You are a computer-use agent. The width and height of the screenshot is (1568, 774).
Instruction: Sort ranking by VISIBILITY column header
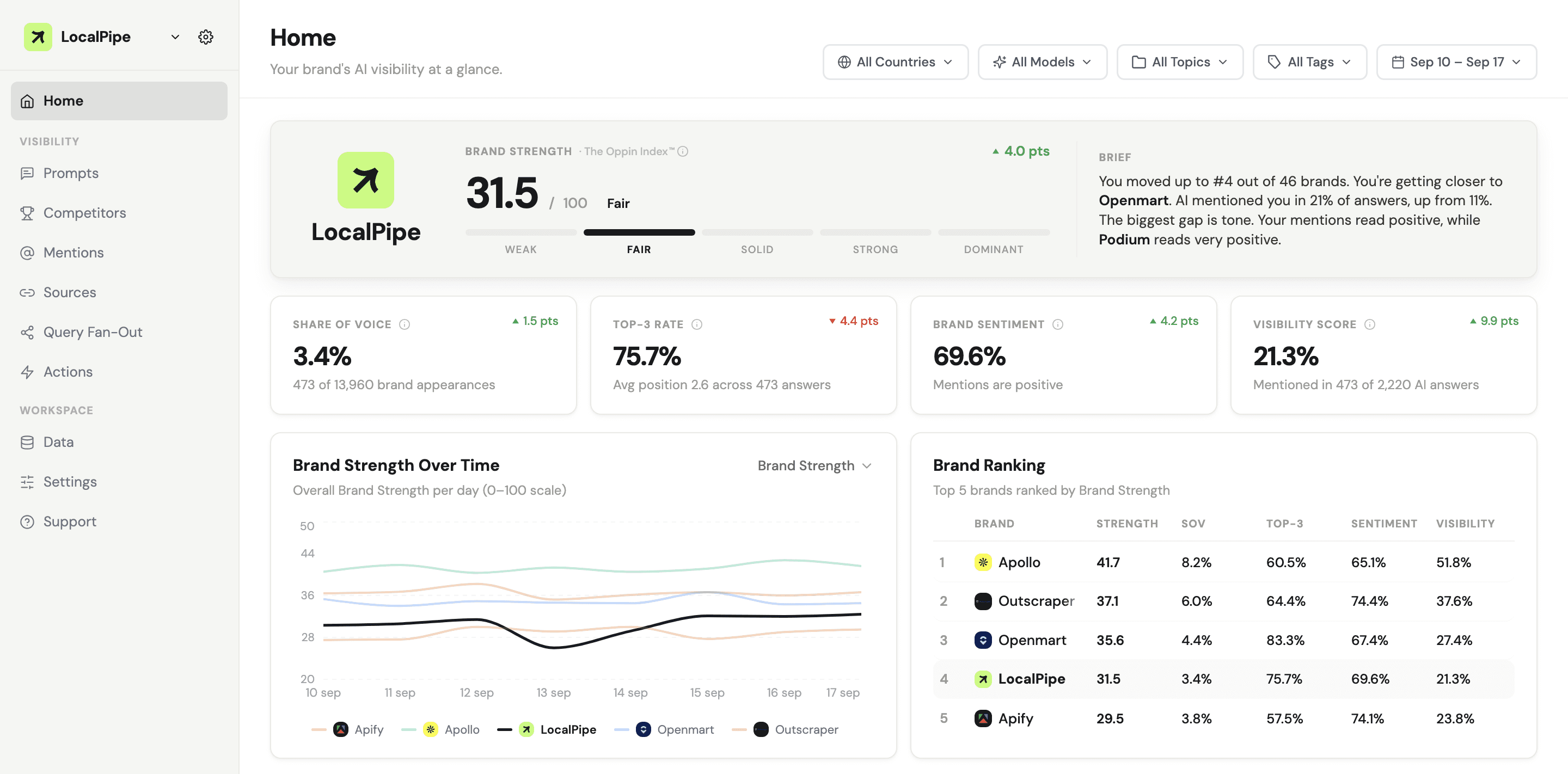[x=1465, y=524]
